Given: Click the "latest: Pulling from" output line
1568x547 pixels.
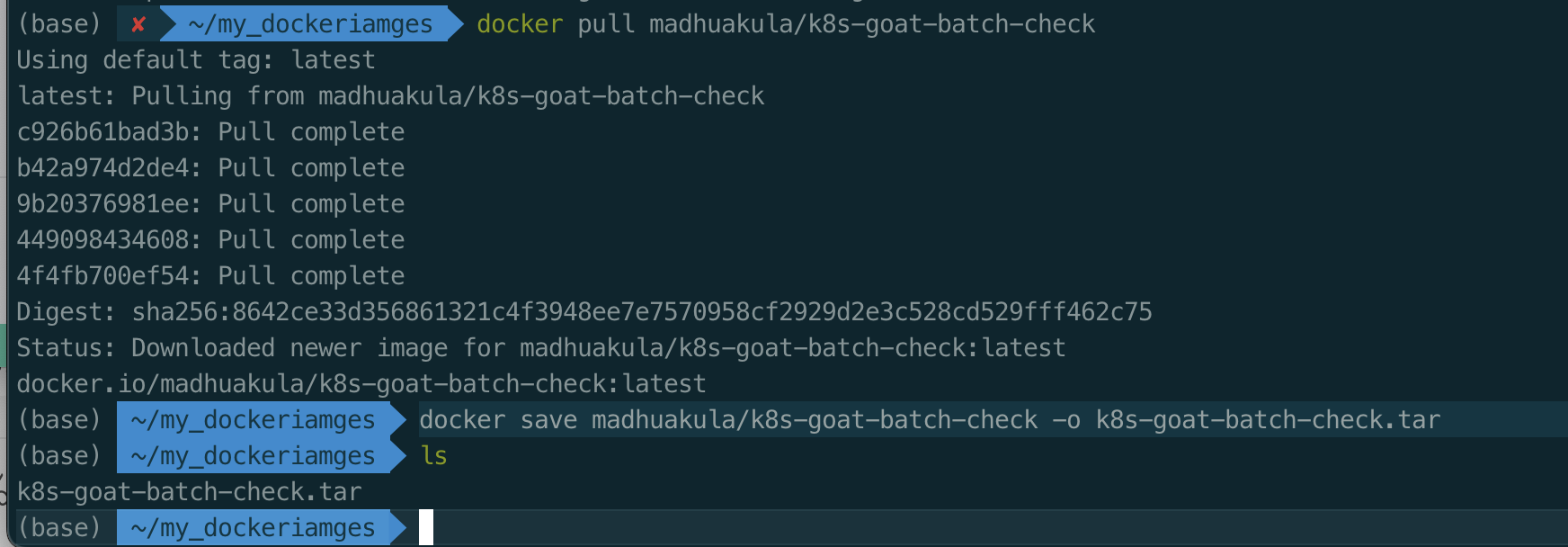Looking at the screenshot, I should (x=390, y=96).
